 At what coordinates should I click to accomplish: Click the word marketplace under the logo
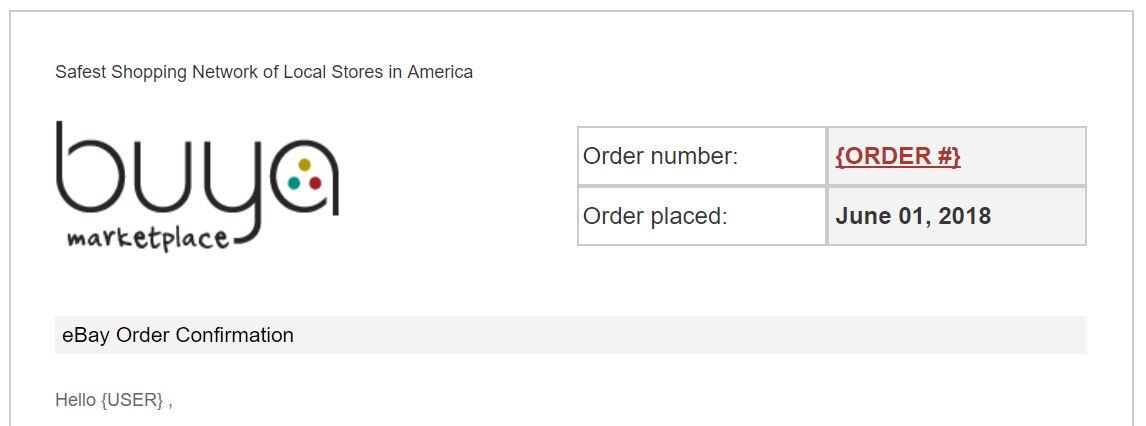pyautogui.click(x=148, y=239)
